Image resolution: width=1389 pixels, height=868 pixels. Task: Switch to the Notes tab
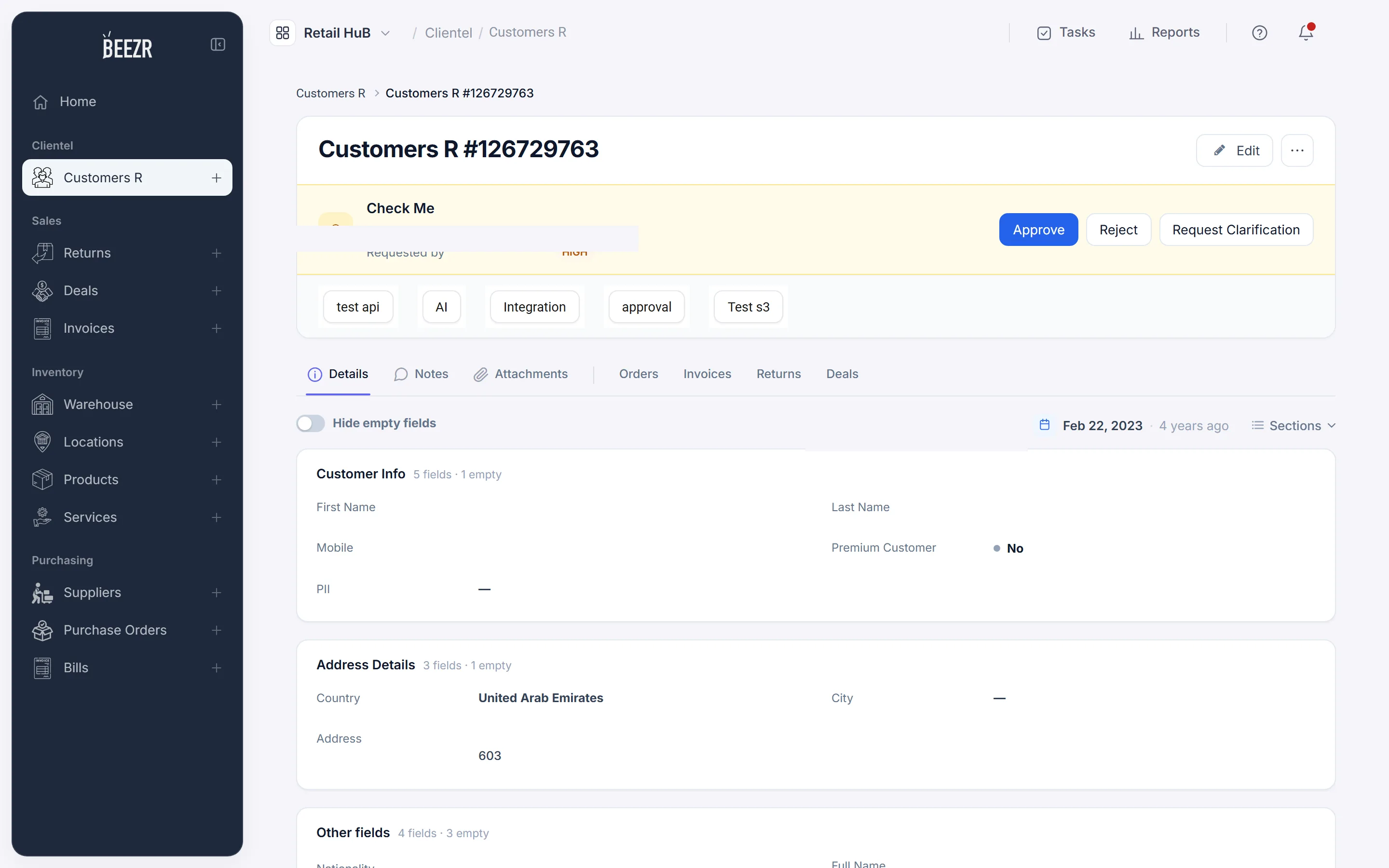422,374
